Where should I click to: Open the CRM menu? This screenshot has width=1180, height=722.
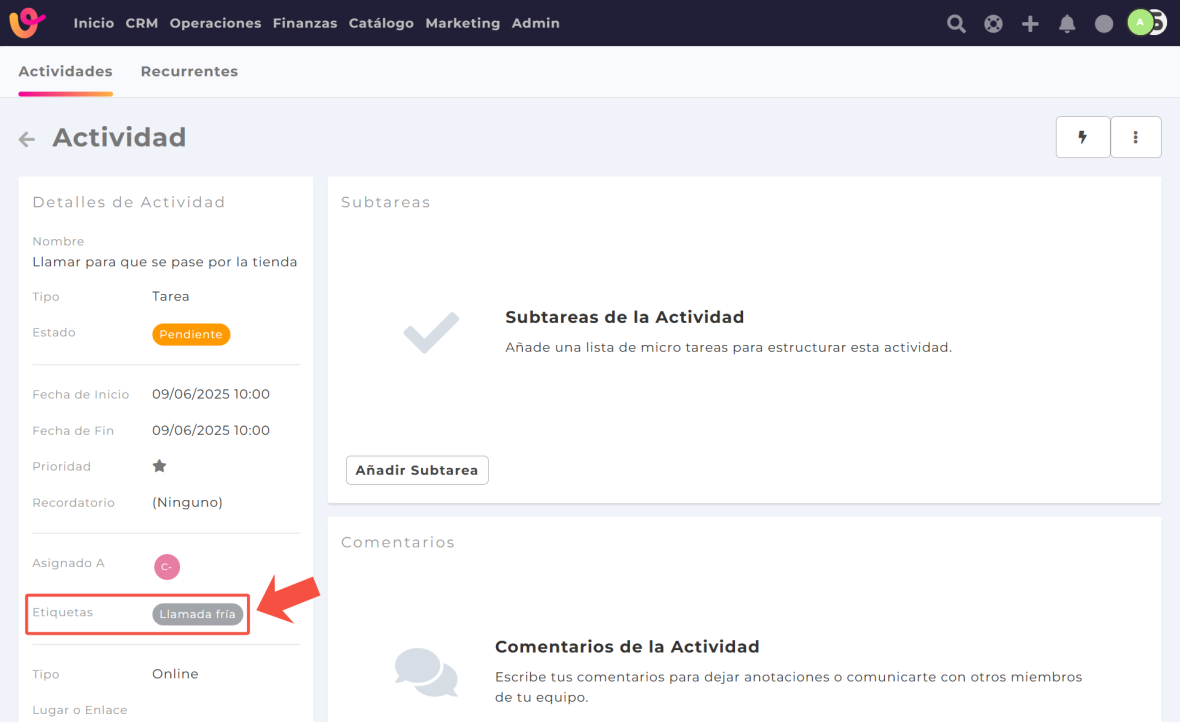point(142,23)
